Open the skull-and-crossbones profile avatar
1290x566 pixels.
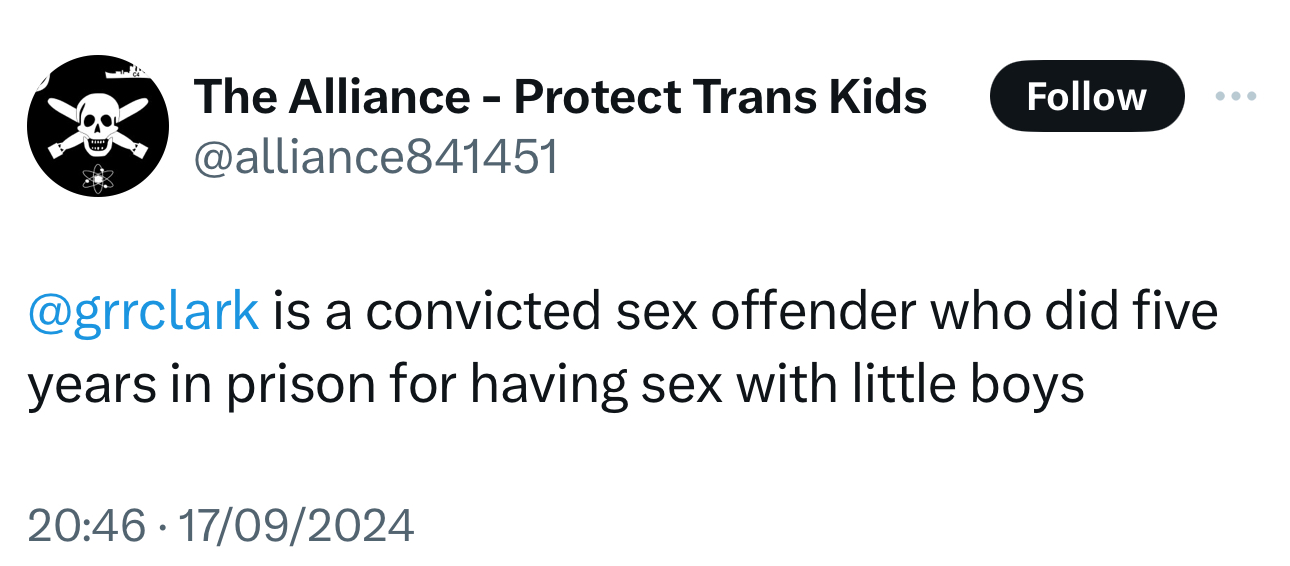point(97,126)
